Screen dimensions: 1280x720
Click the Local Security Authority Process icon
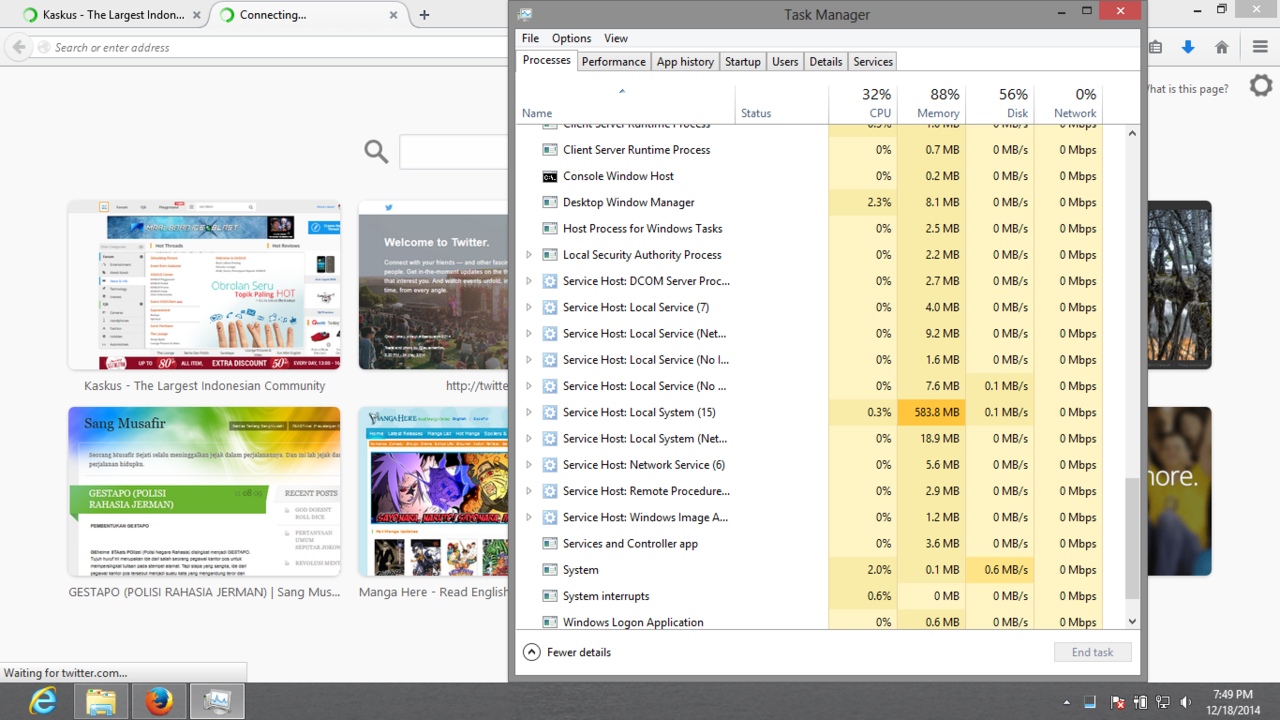549,255
